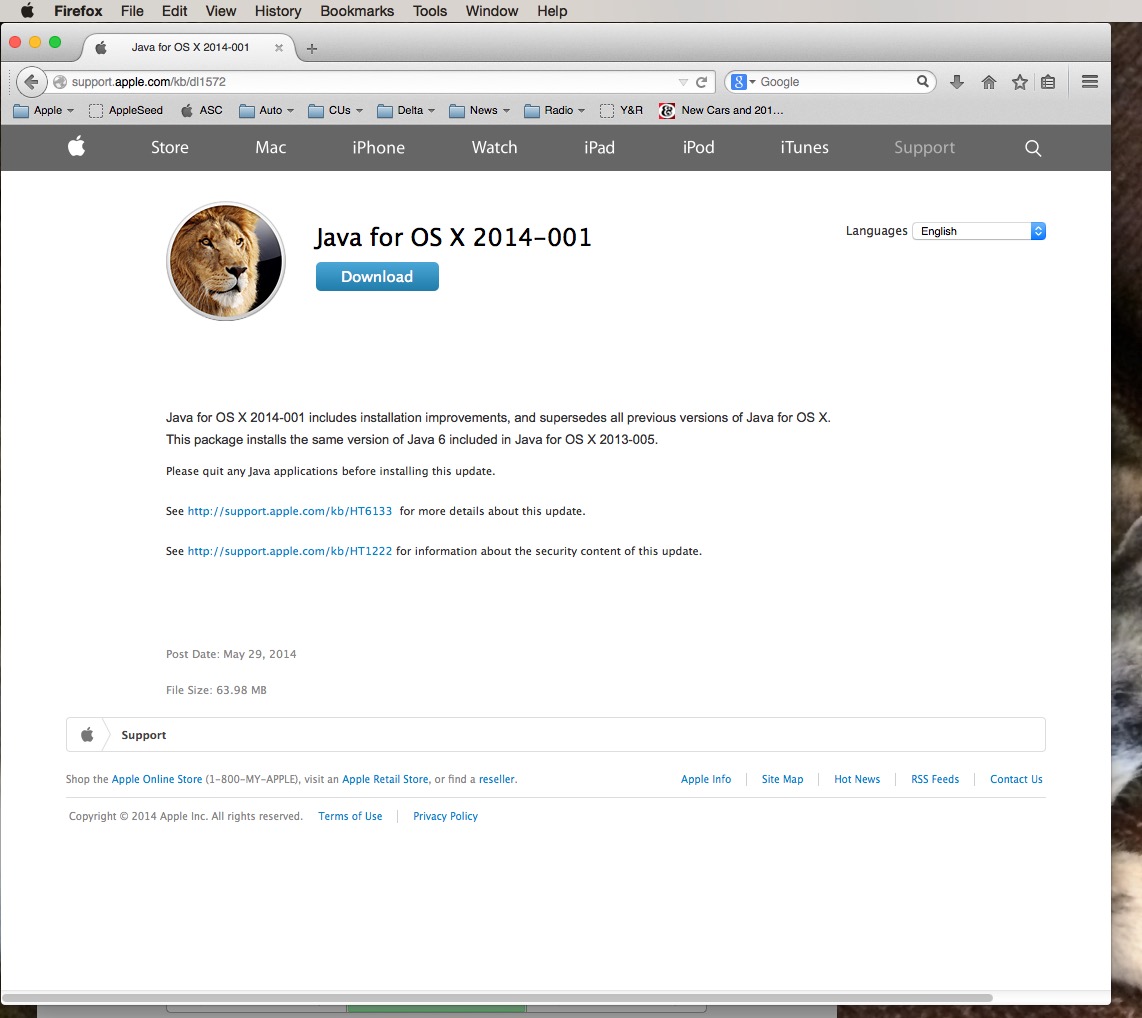The image size is (1142, 1018).
Task: Go to iPad in Apple navigation
Action: point(599,147)
